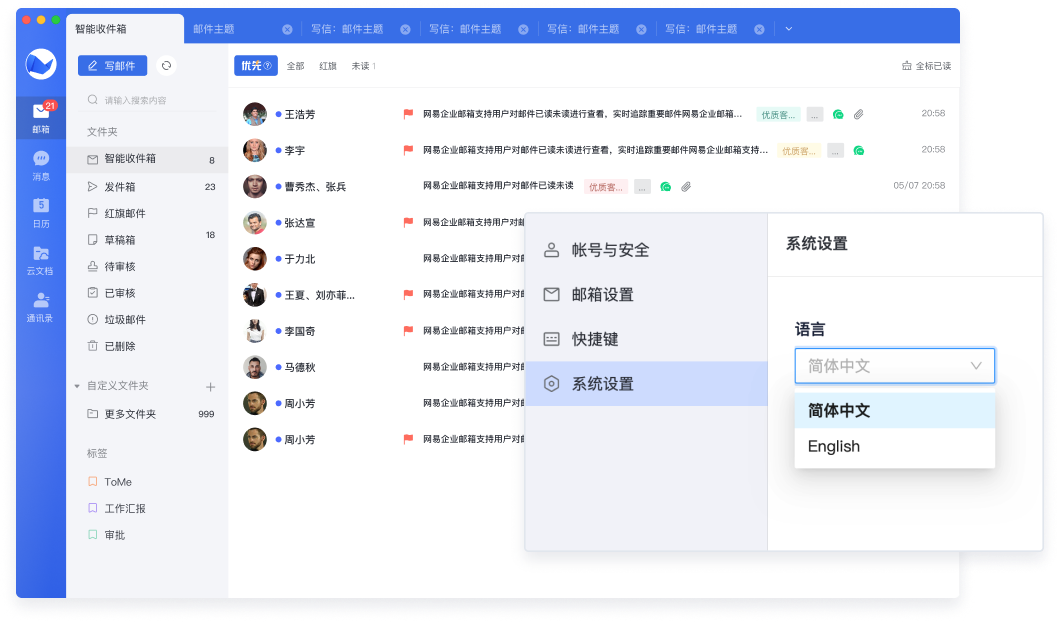Click the more tags ellipsis on 李宇 email
The image size is (1057, 622).
[835, 151]
